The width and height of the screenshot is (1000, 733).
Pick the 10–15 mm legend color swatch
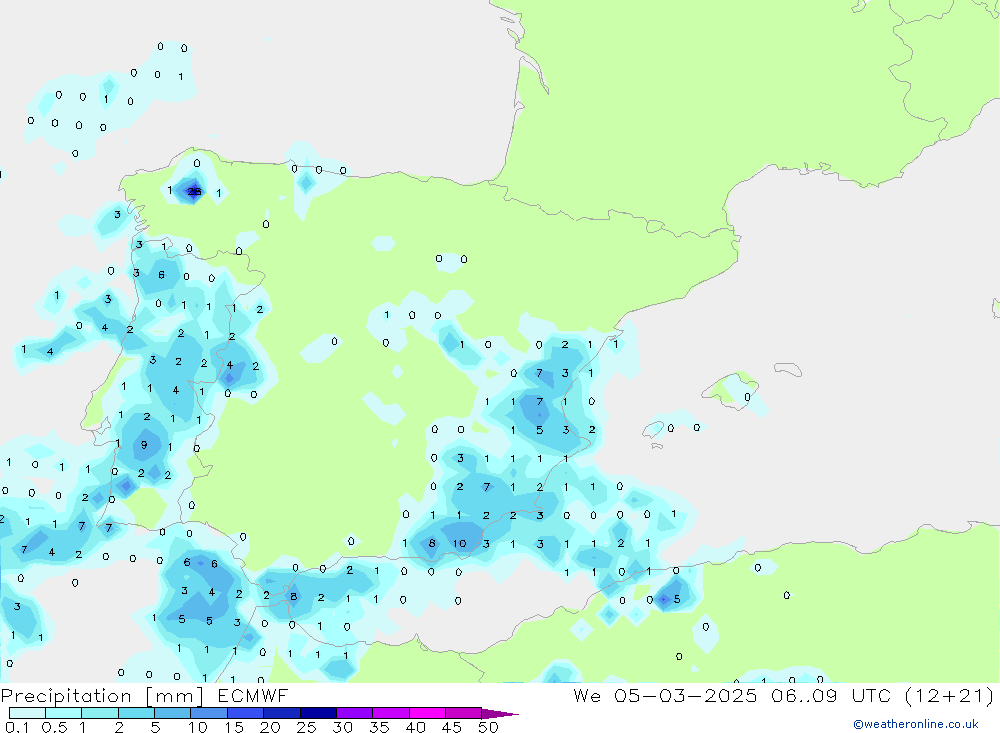point(209,713)
